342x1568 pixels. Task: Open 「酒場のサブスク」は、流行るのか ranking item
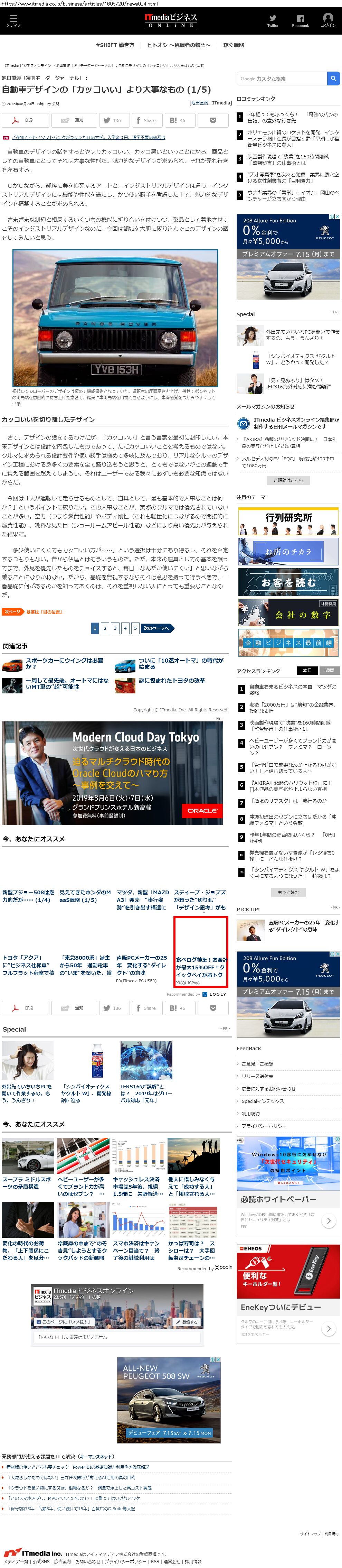[x=288, y=801]
